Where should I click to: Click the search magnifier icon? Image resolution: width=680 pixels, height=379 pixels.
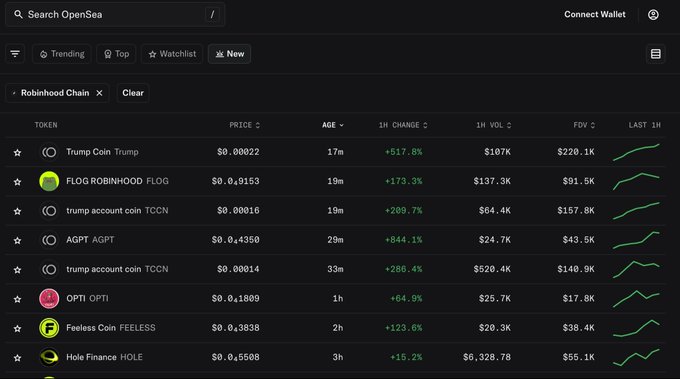point(18,14)
